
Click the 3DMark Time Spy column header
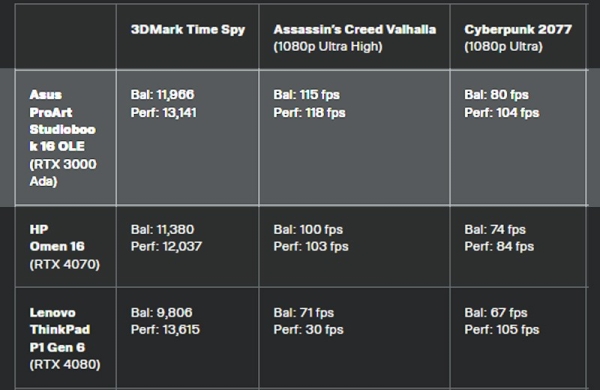click(188, 29)
